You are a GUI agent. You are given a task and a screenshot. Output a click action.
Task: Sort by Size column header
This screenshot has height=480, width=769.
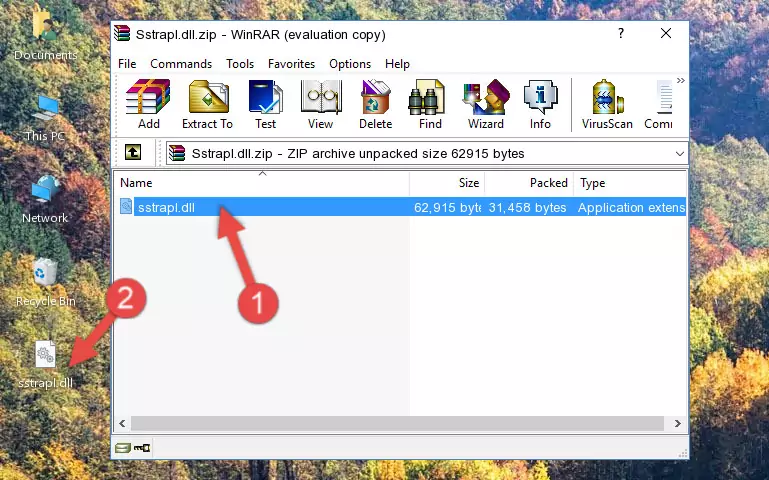pos(447,183)
